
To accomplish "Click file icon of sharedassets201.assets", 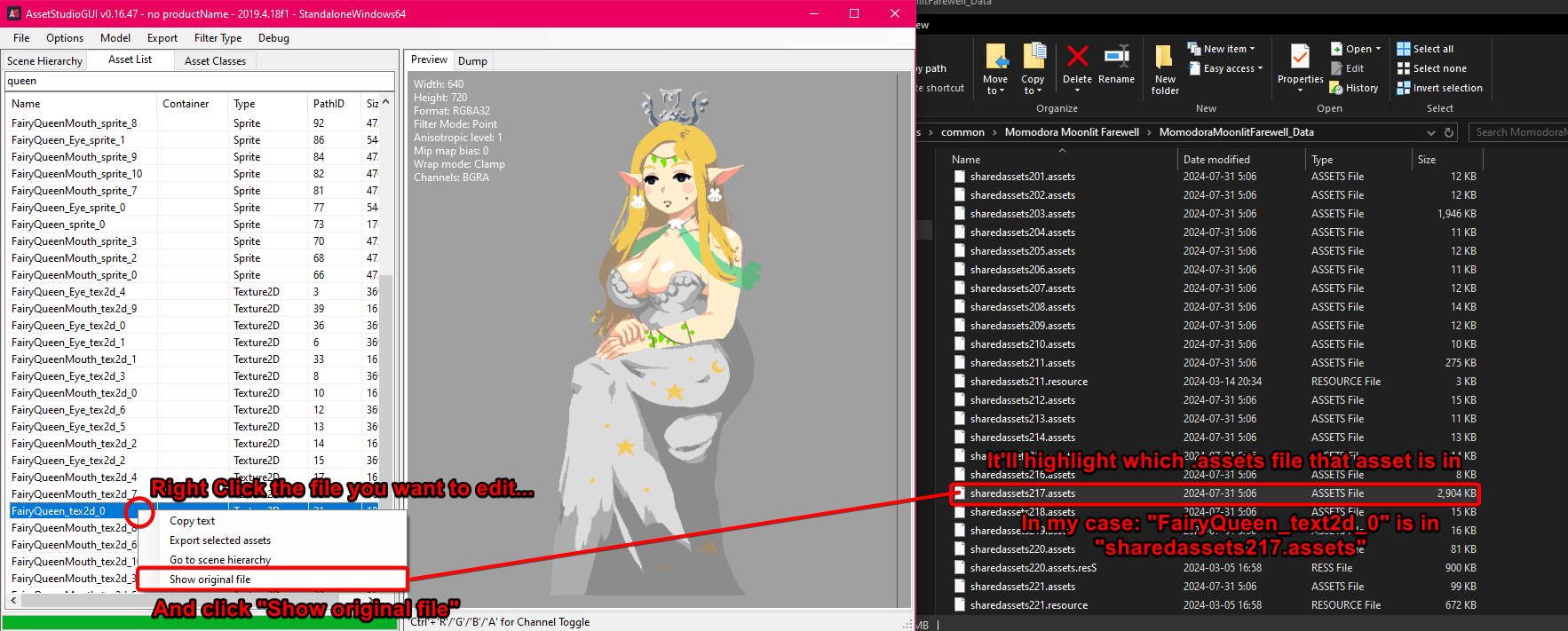I will 960,177.
